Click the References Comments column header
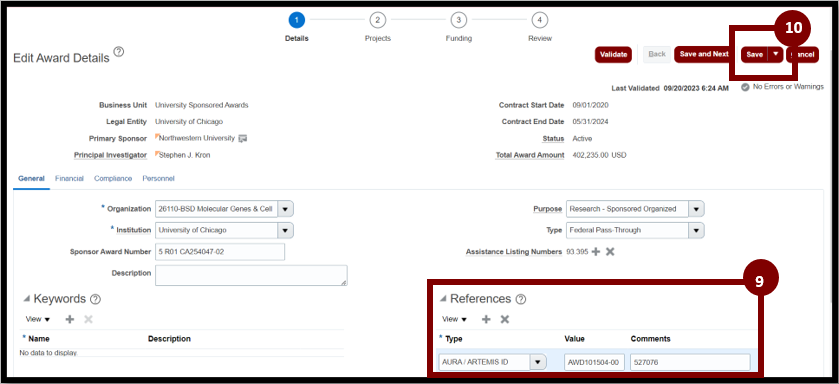Image resolution: width=839 pixels, height=384 pixels. pyautogui.click(x=650, y=339)
